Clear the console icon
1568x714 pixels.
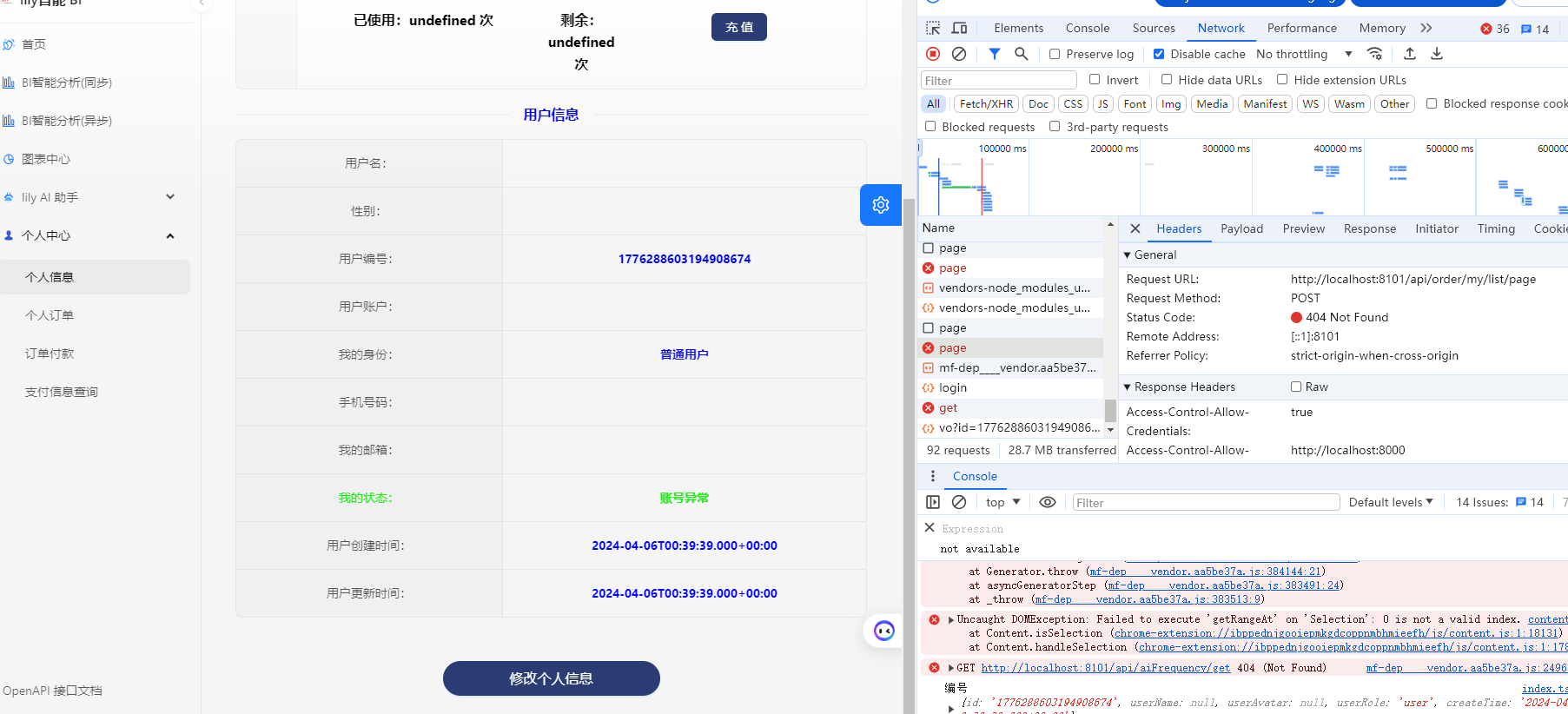click(959, 502)
